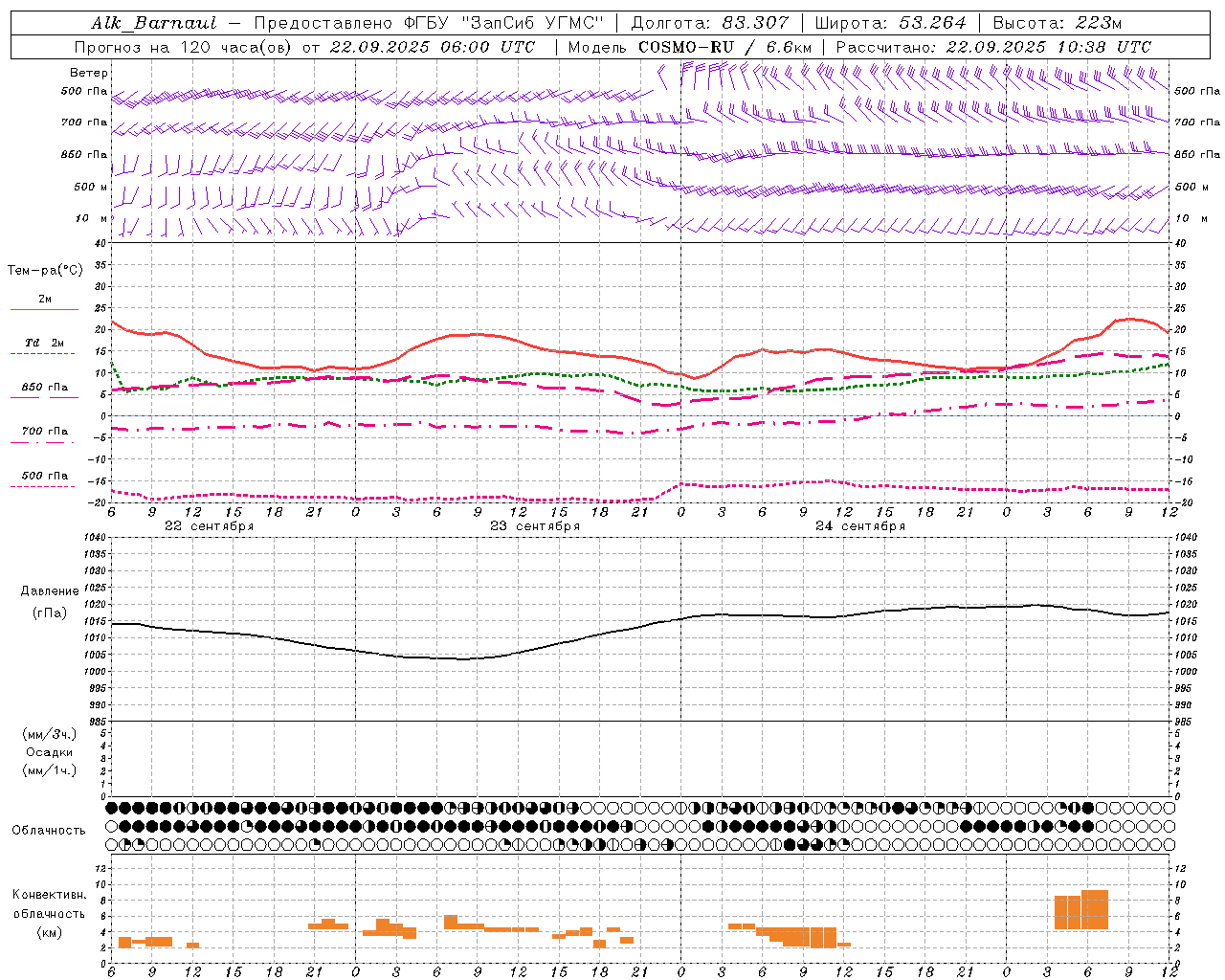
Task: Click the dashed line sample under Td 2м
Action: tap(42, 354)
